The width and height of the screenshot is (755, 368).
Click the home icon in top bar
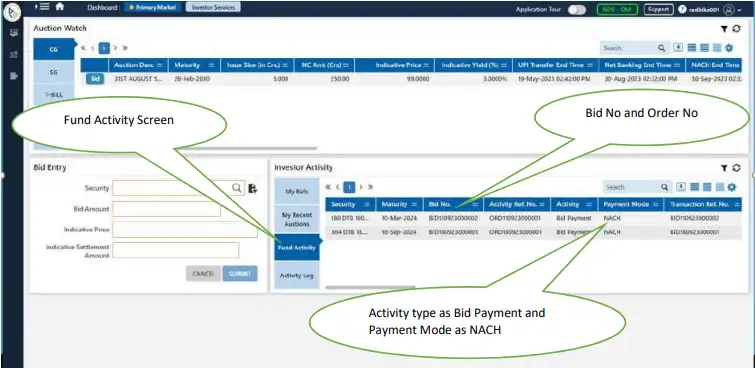coord(60,7)
